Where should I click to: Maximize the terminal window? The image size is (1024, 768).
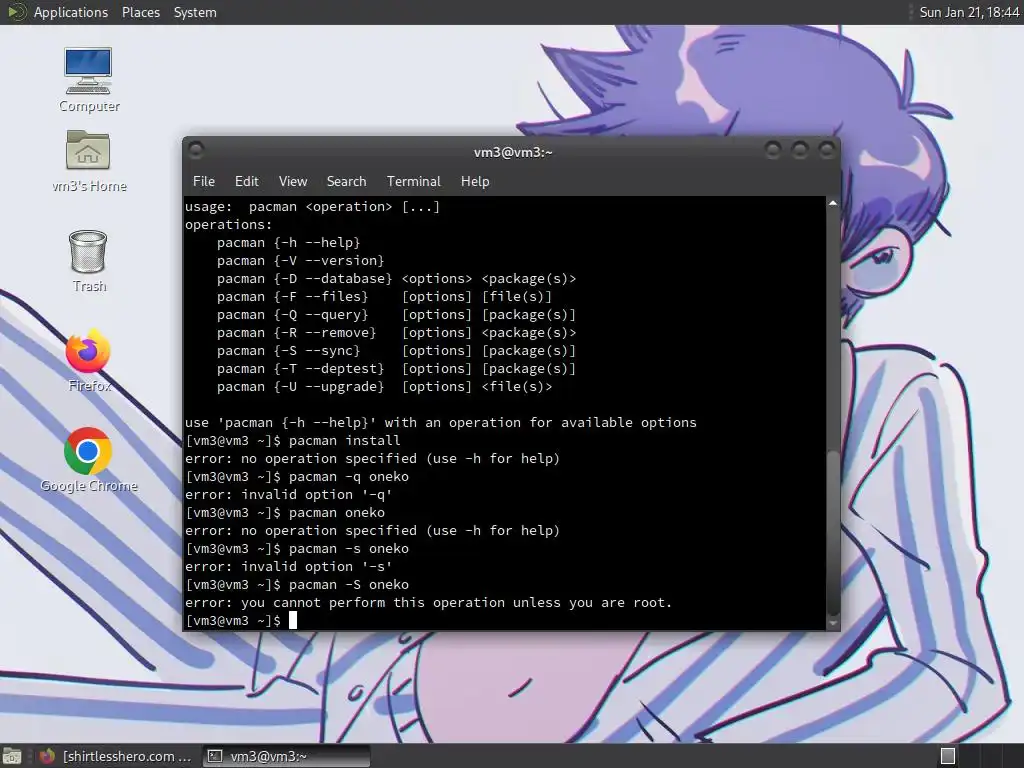point(800,151)
